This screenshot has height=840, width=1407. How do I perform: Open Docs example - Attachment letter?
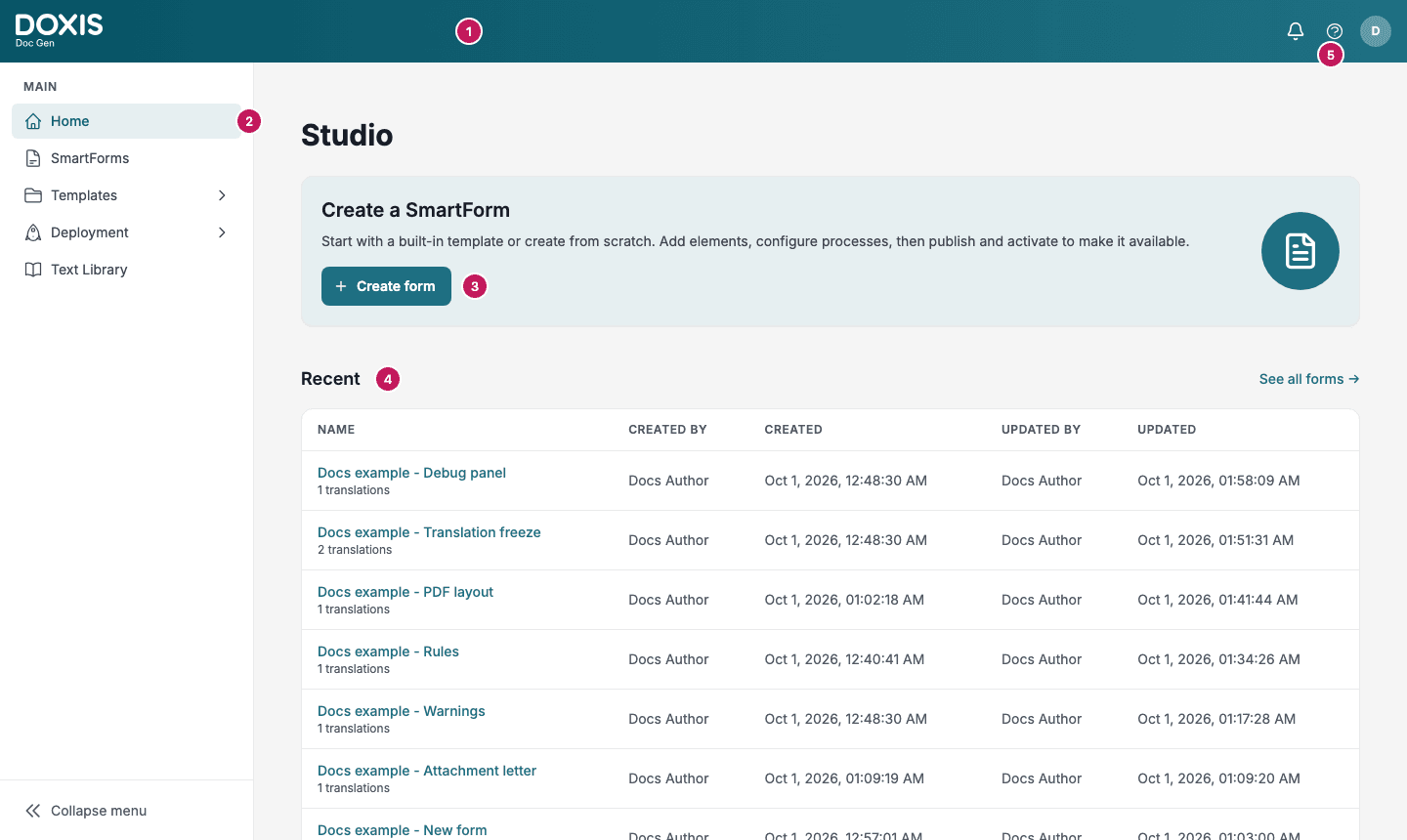tap(427, 771)
